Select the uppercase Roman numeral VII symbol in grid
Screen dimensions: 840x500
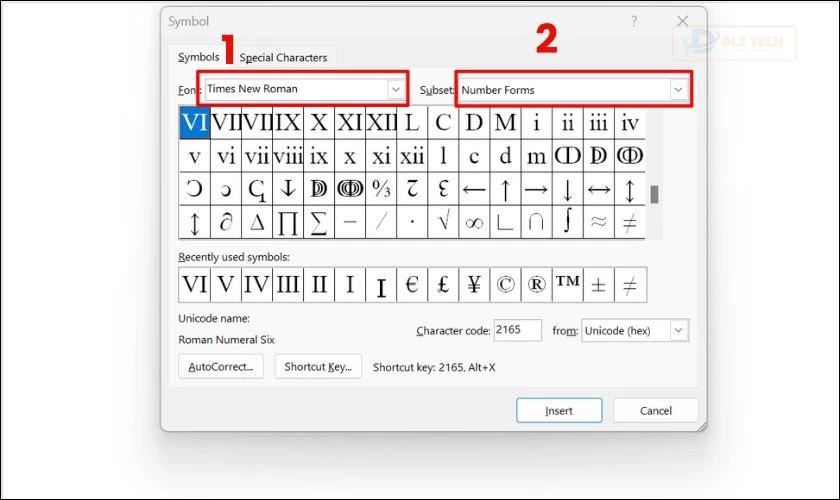click(226, 123)
